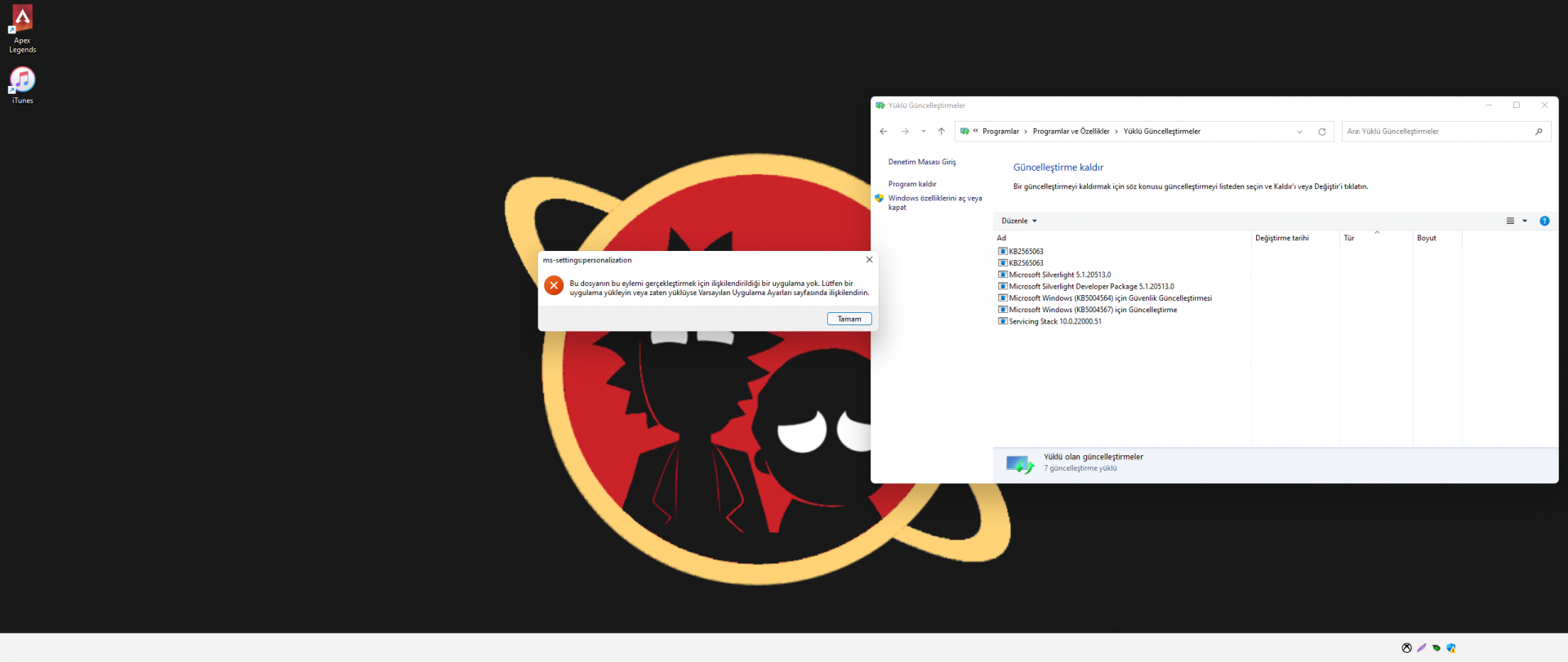1568x662 pixels.
Task: Click the Xbox tray icon in taskbar
Action: point(1406,648)
